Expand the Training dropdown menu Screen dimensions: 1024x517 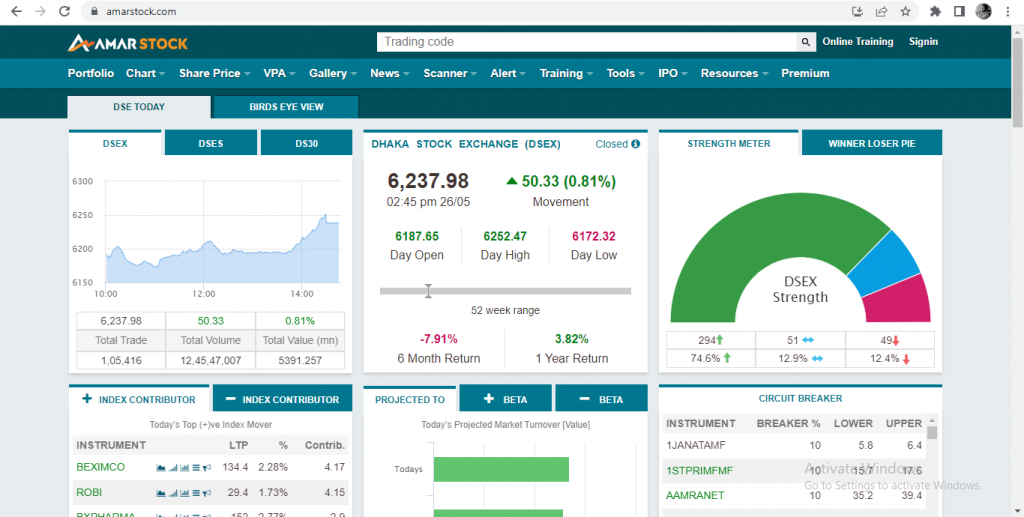pos(566,73)
